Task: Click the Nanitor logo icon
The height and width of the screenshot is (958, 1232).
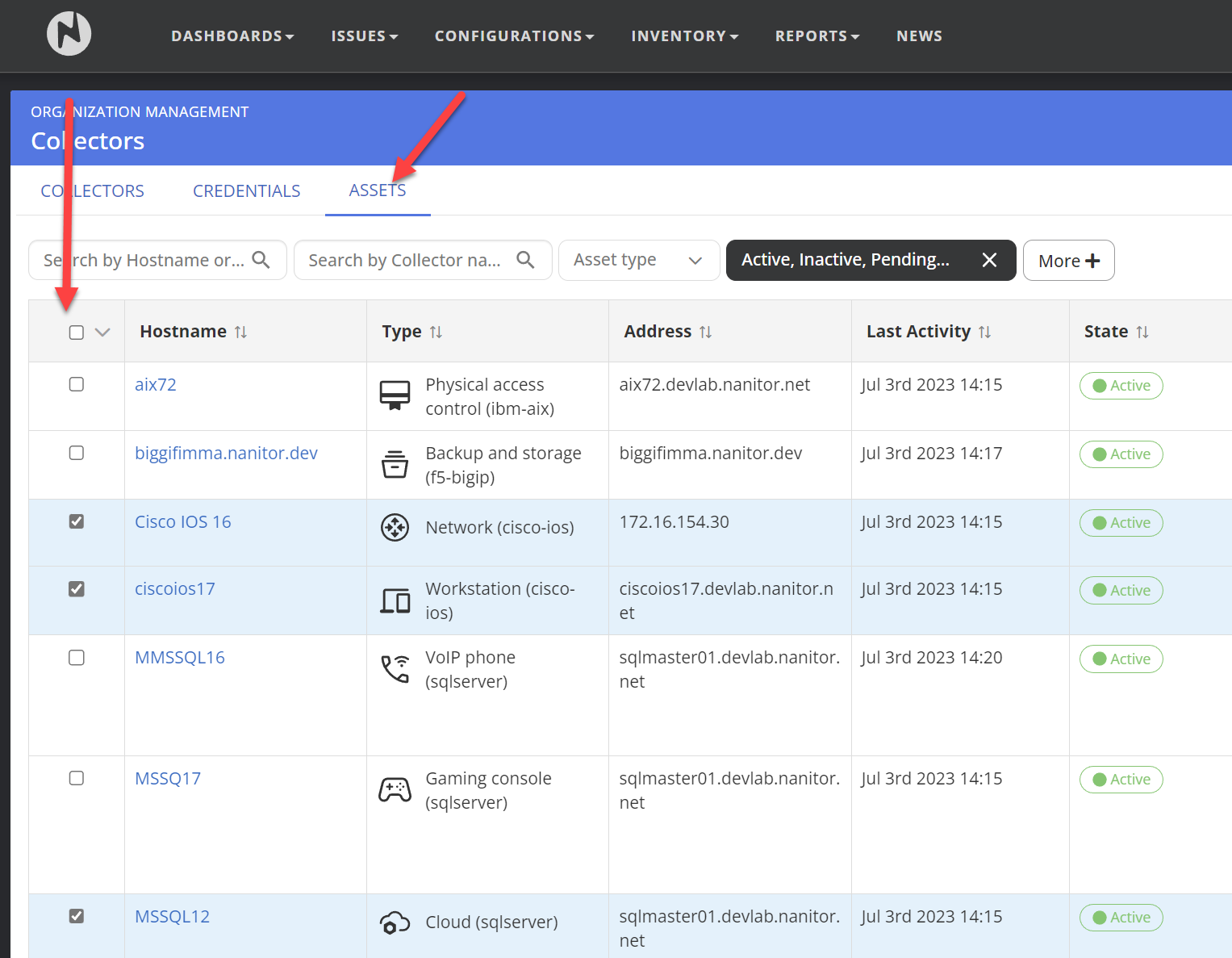Action: pyautogui.click(x=69, y=34)
